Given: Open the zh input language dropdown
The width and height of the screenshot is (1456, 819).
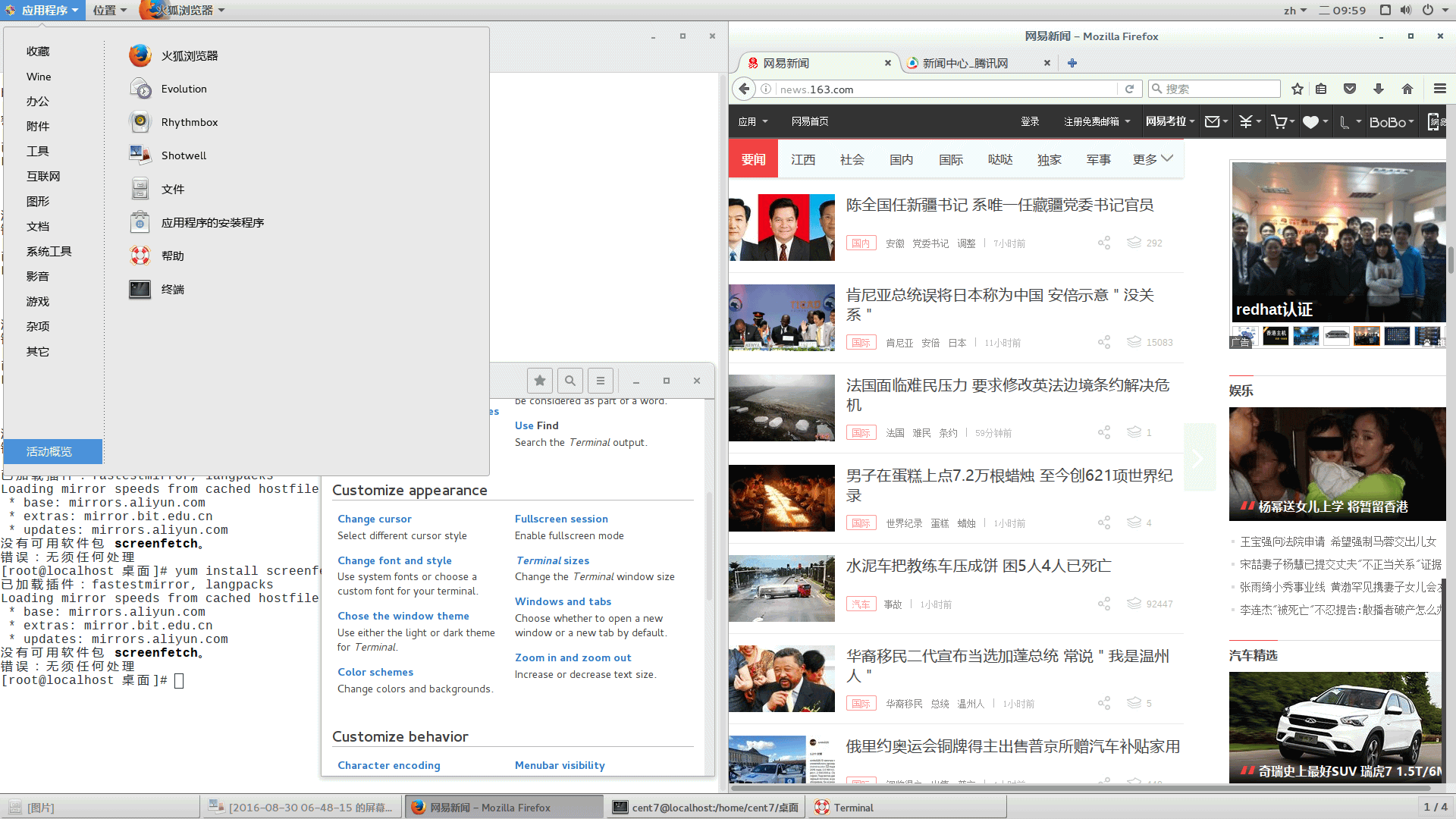Looking at the screenshot, I should tap(1295, 10).
